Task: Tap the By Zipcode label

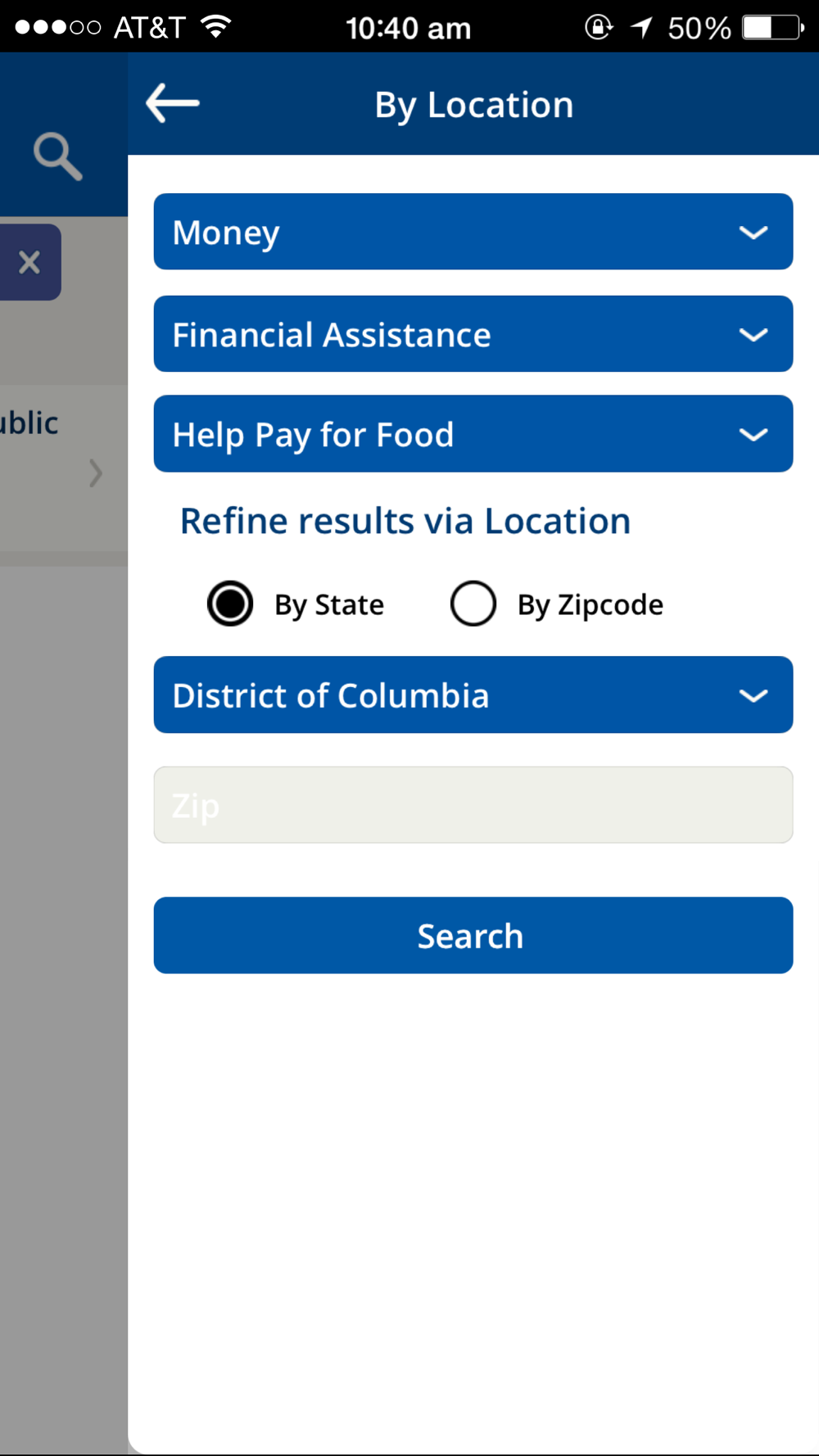Action: (x=590, y=605)
